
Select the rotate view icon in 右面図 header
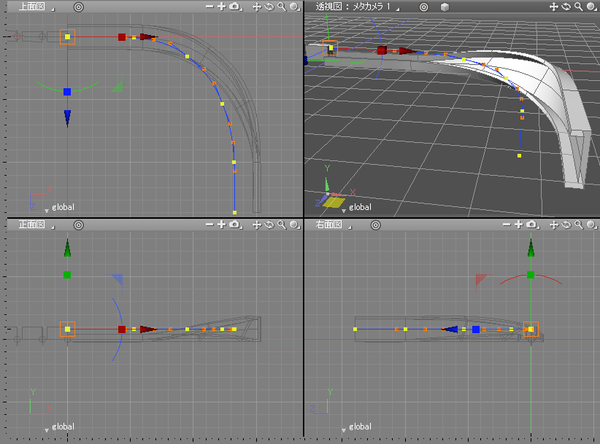(x=566, y=225)
